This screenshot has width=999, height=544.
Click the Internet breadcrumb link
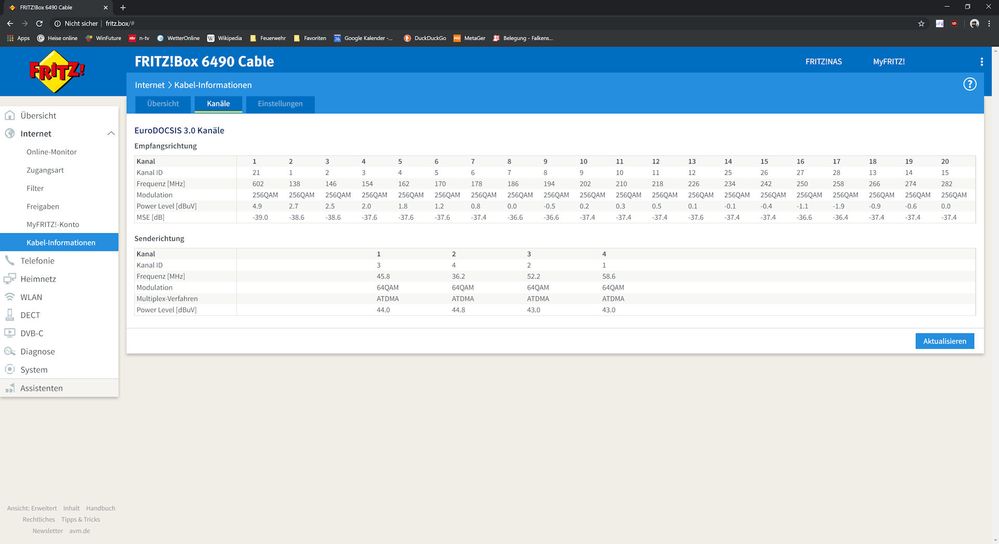150,85
